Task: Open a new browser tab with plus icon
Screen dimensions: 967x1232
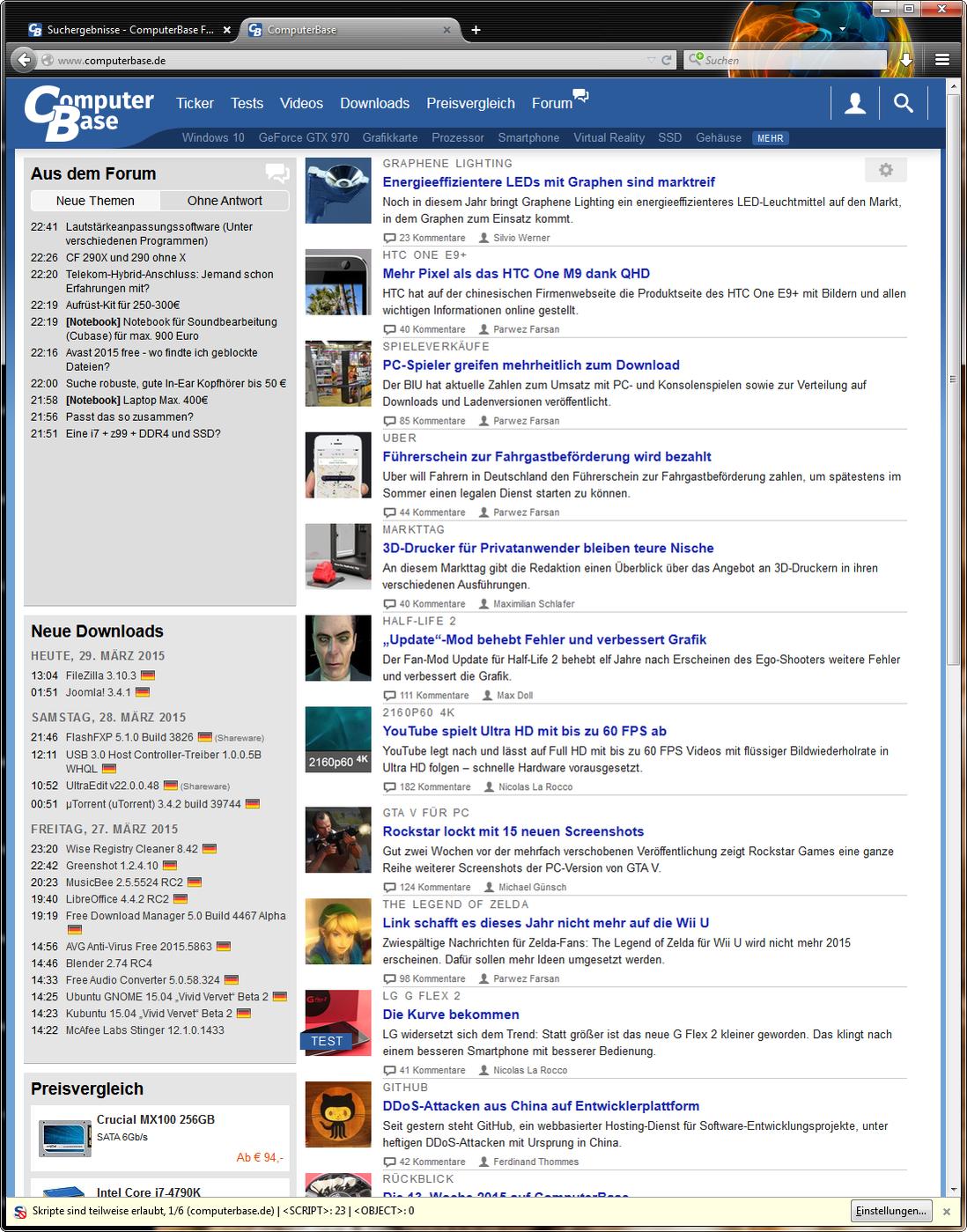Action: tap(476, 30)
